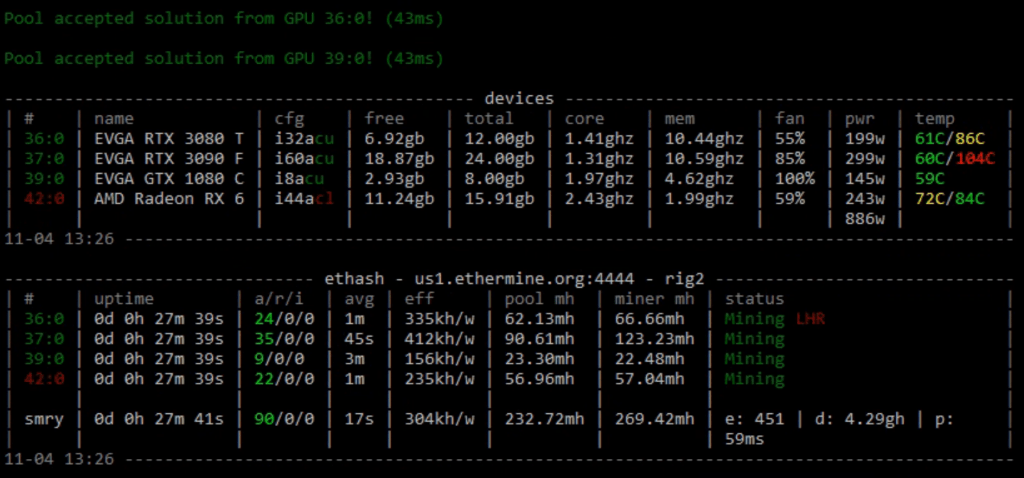Click efficiency value '412kh/w'
The height and width of the screenshot is (478, 1024).
coord(440,339)
